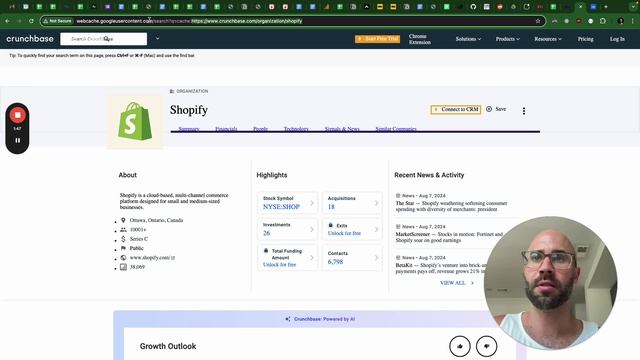Switch to the Signals & News tab

pyautogui.click(x=342, y=129)
